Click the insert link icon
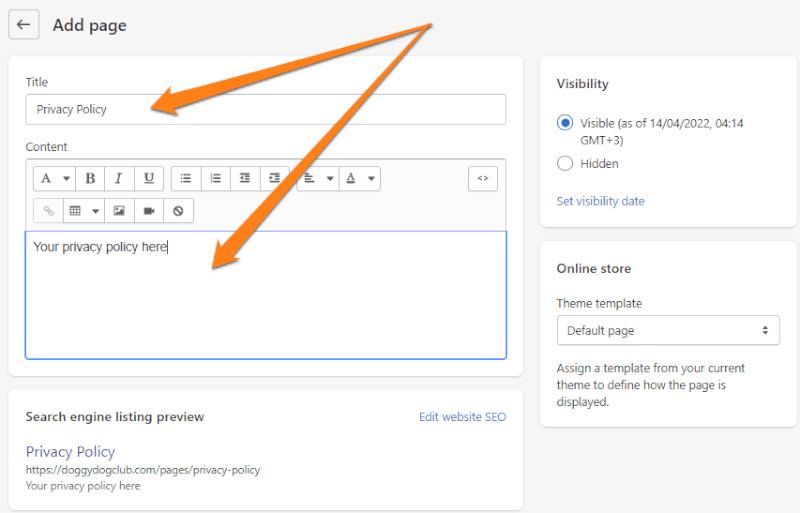This screenshot has height=513, width=800. [x=48, y=210]
